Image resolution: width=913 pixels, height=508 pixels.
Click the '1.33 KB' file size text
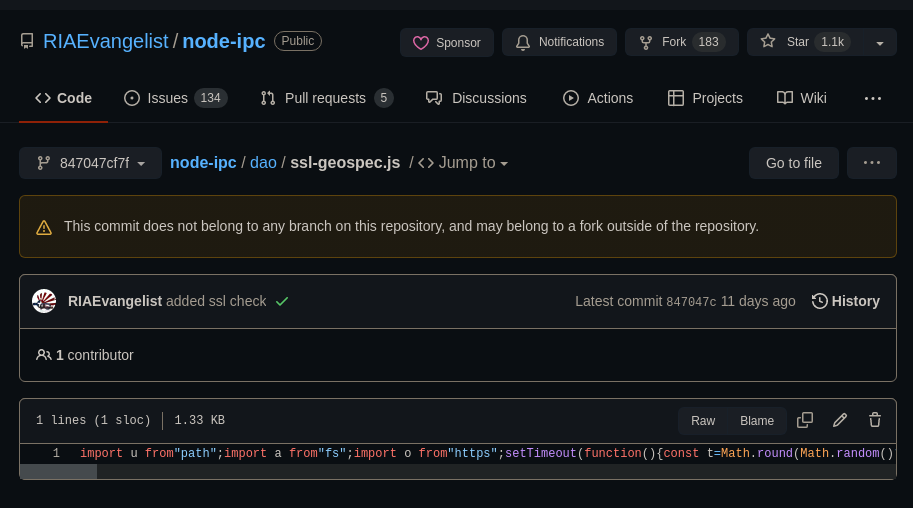(x=200, y=420)
